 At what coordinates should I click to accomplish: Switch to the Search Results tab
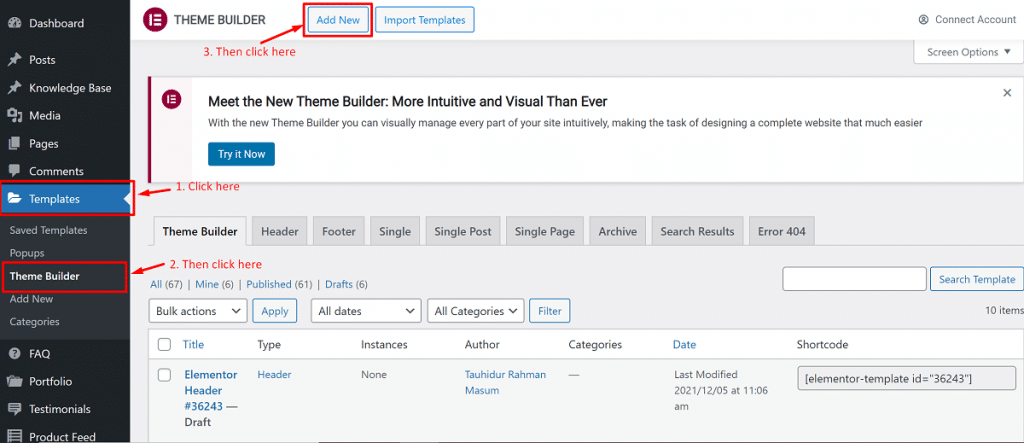click(697, 231)
